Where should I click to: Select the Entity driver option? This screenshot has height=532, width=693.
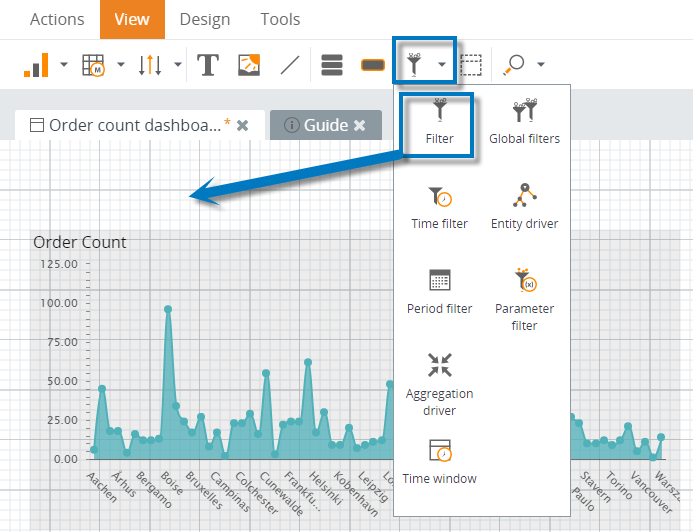point(524,207)
